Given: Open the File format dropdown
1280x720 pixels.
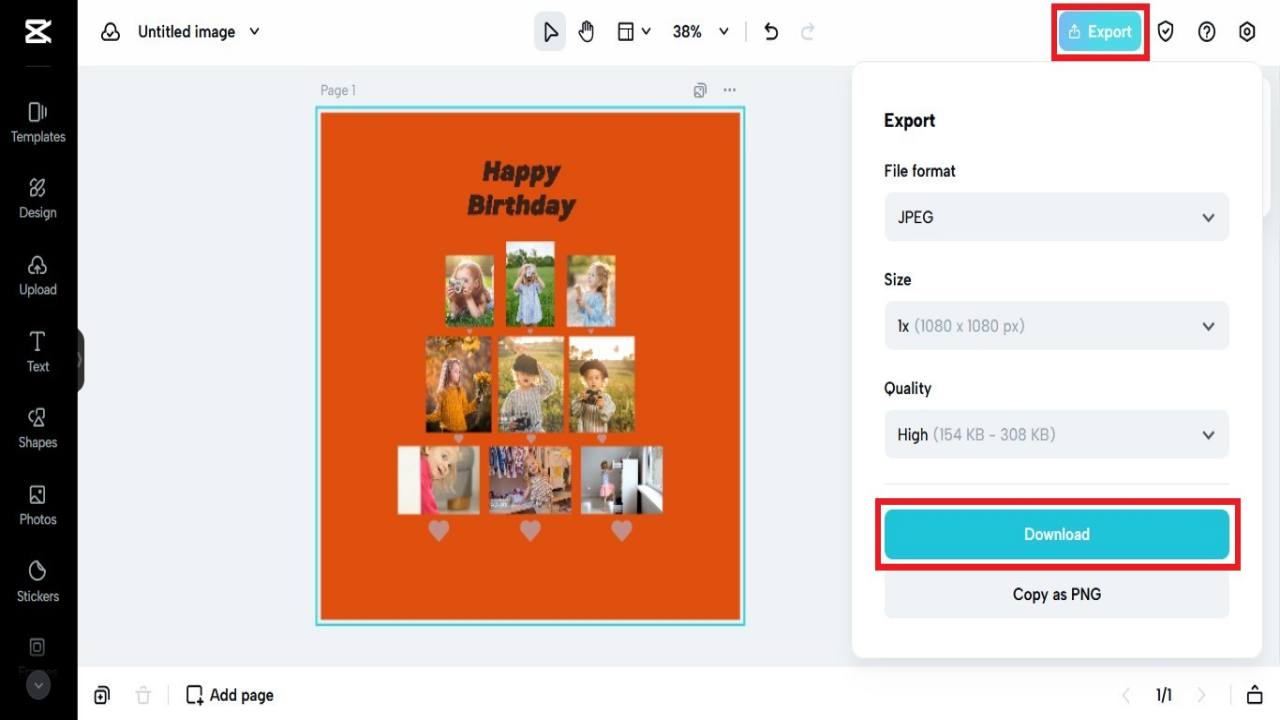Looking at the screenshot, I should pos(1056,217).
